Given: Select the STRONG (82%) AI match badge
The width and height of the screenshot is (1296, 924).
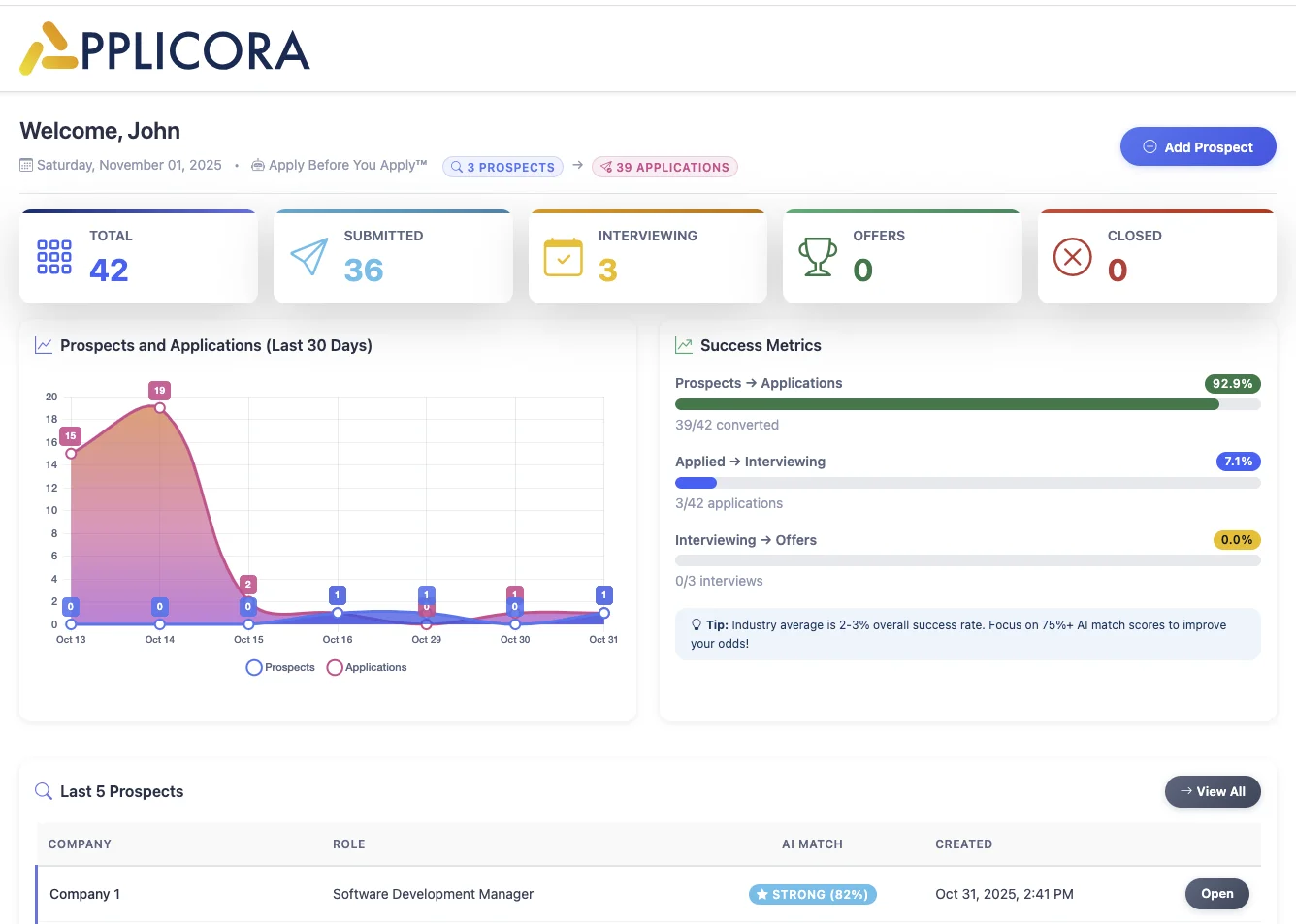Looking at the screenshot, I should coord(812,894).
